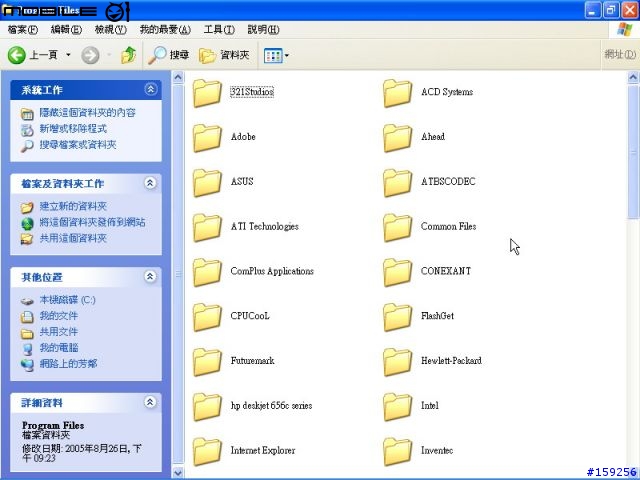Viewport: 640px width, 480px height.
Task: Collapse the 檔案及資料夾工作 panel
Action: point(150,183)
